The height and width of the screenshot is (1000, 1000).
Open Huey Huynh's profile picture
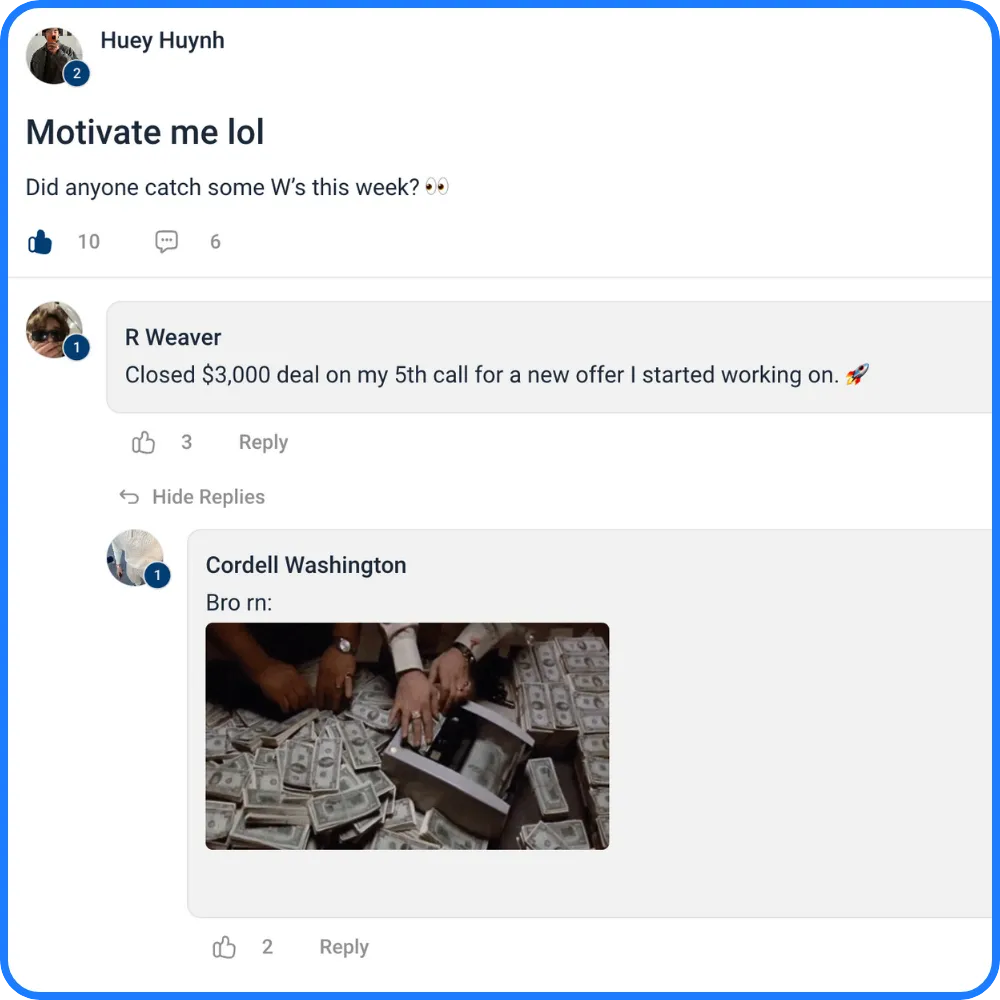click(54, 55)
